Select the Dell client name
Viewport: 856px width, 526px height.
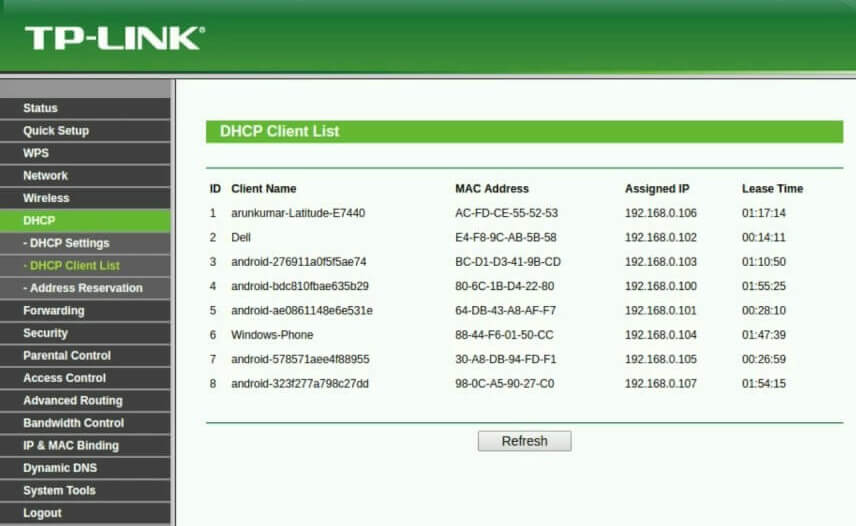pos(241,237)
